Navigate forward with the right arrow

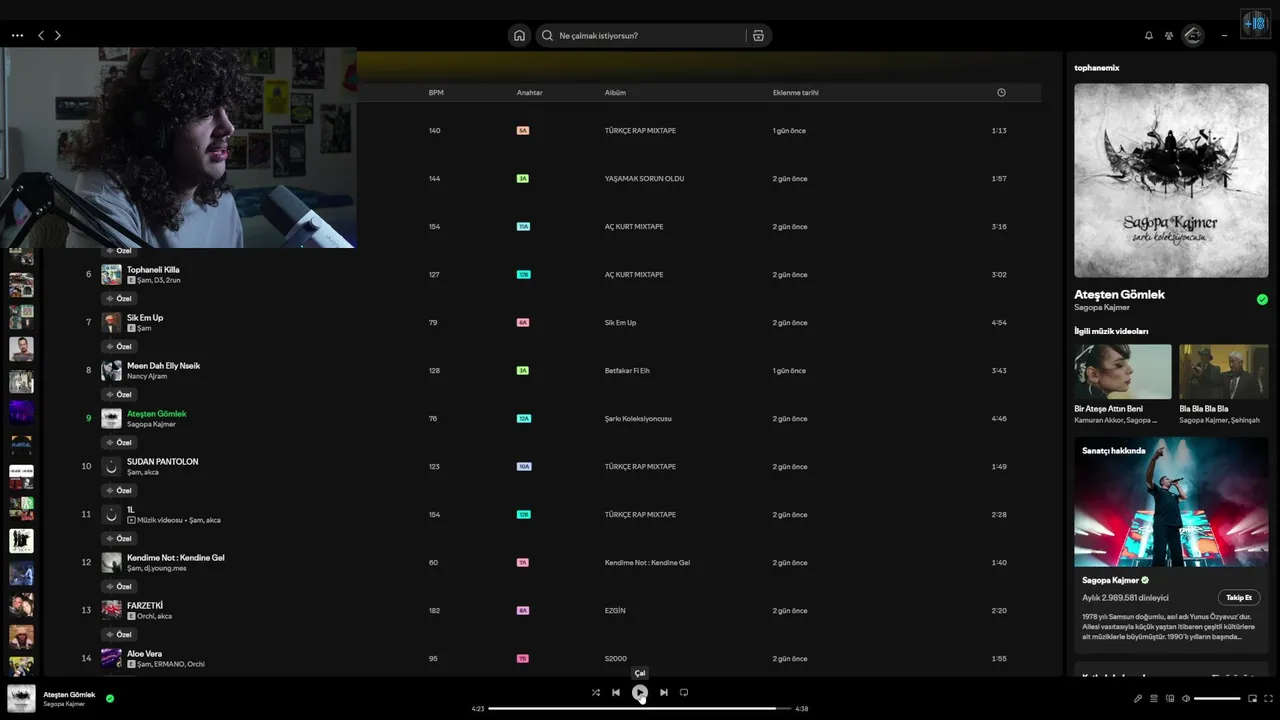(x=58, y=35)
